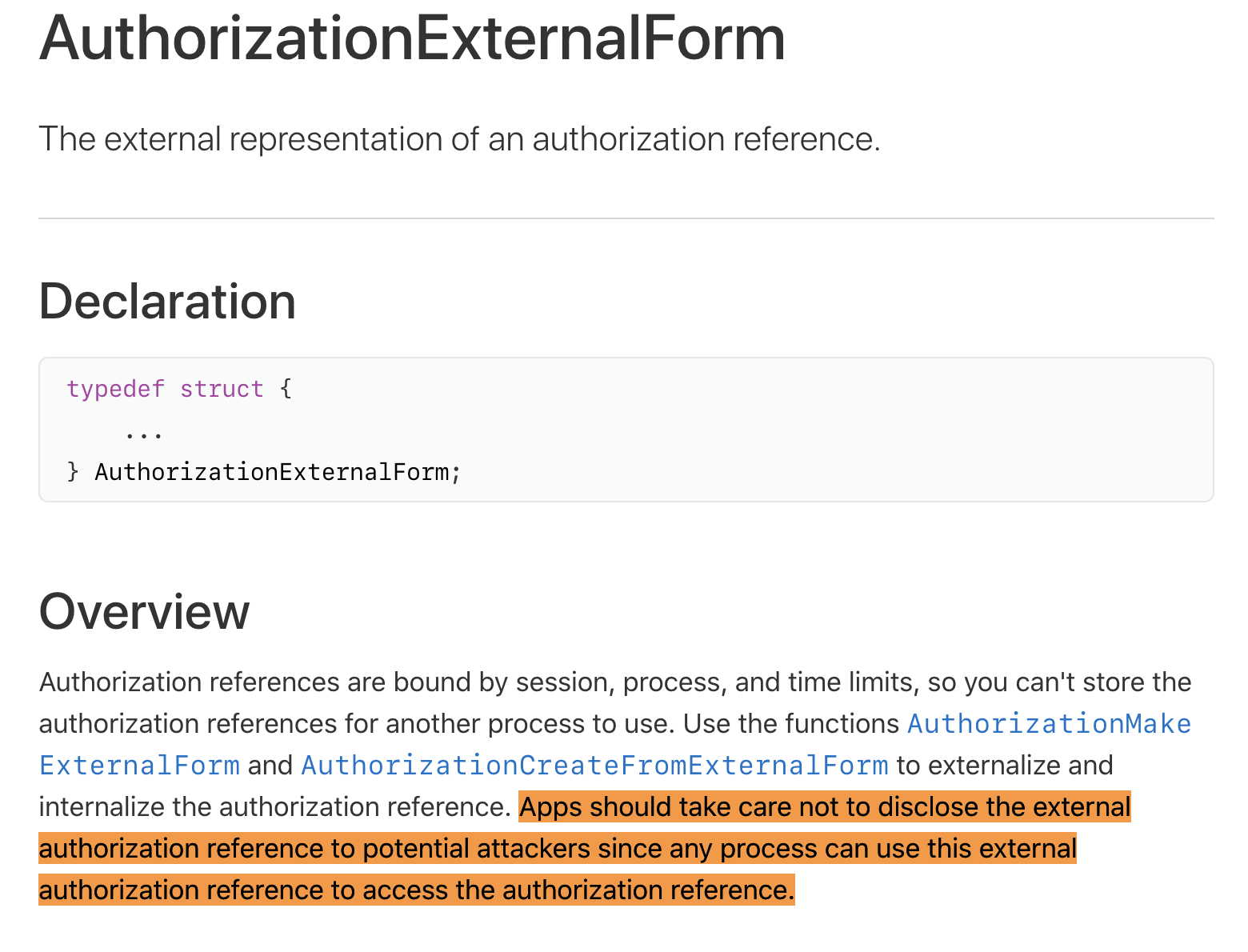
Task: Click the closing curly brace in code
Action: [73, 472]
